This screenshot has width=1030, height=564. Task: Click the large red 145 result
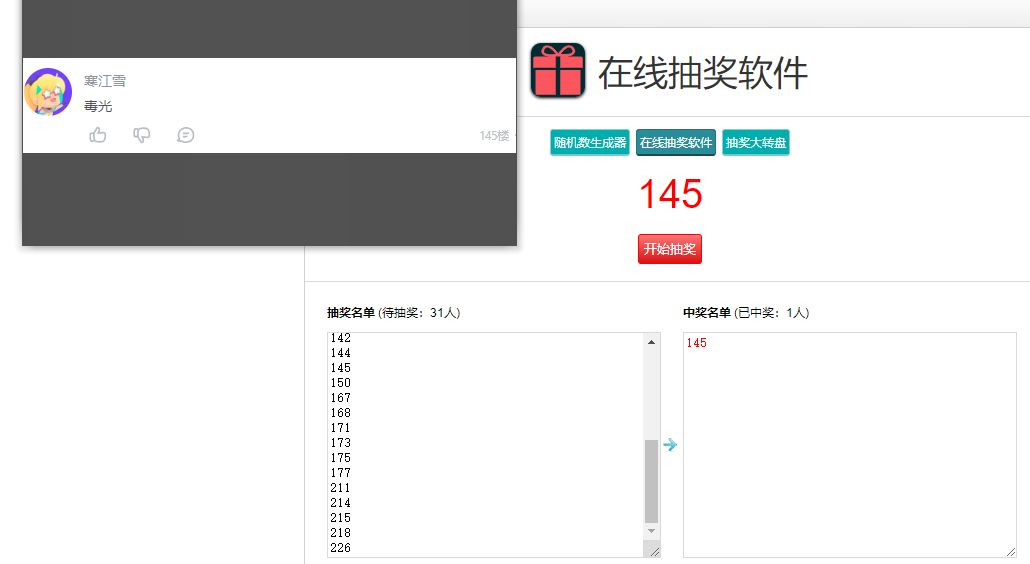(670, 194)
